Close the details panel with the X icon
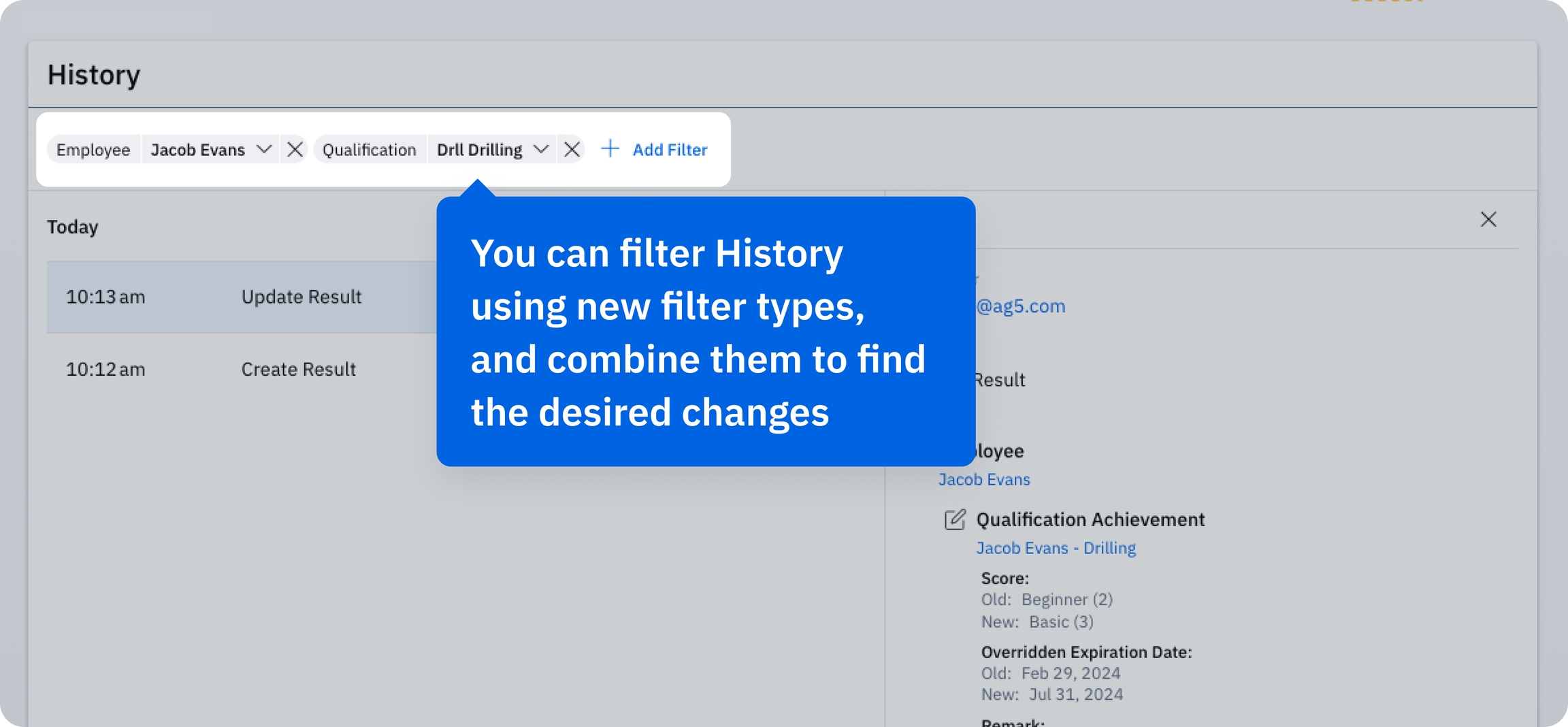1568x727 pixels. click(1488, 220)
